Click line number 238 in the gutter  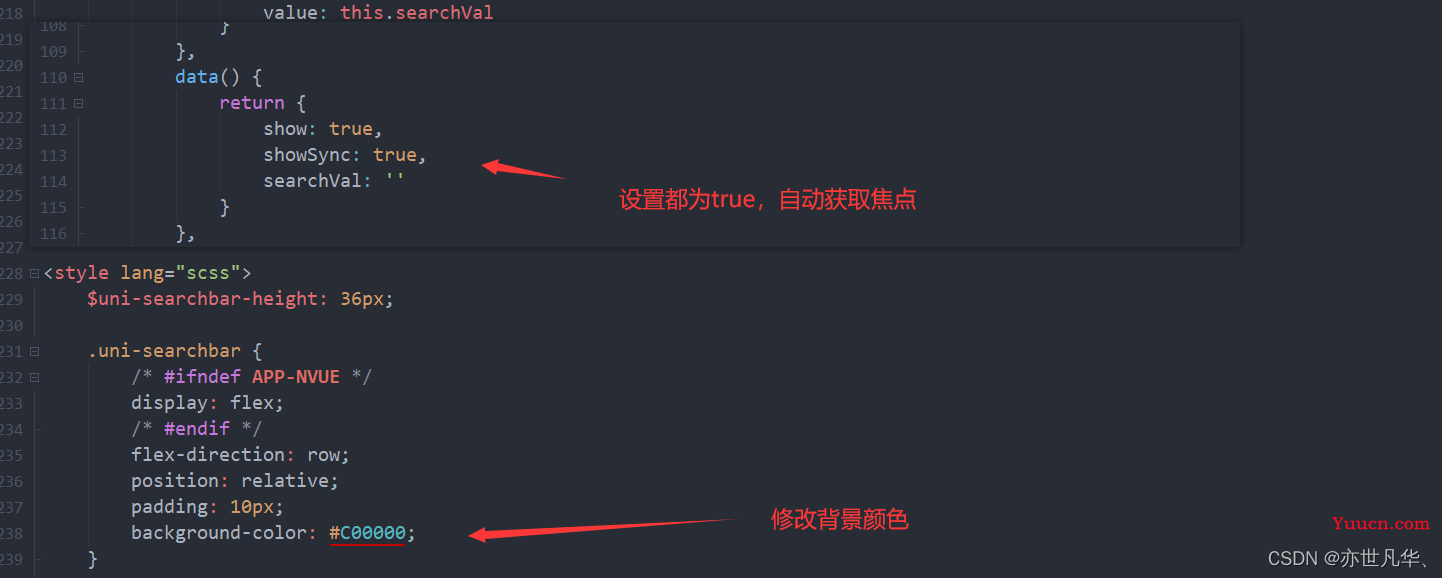coord(11,534)
